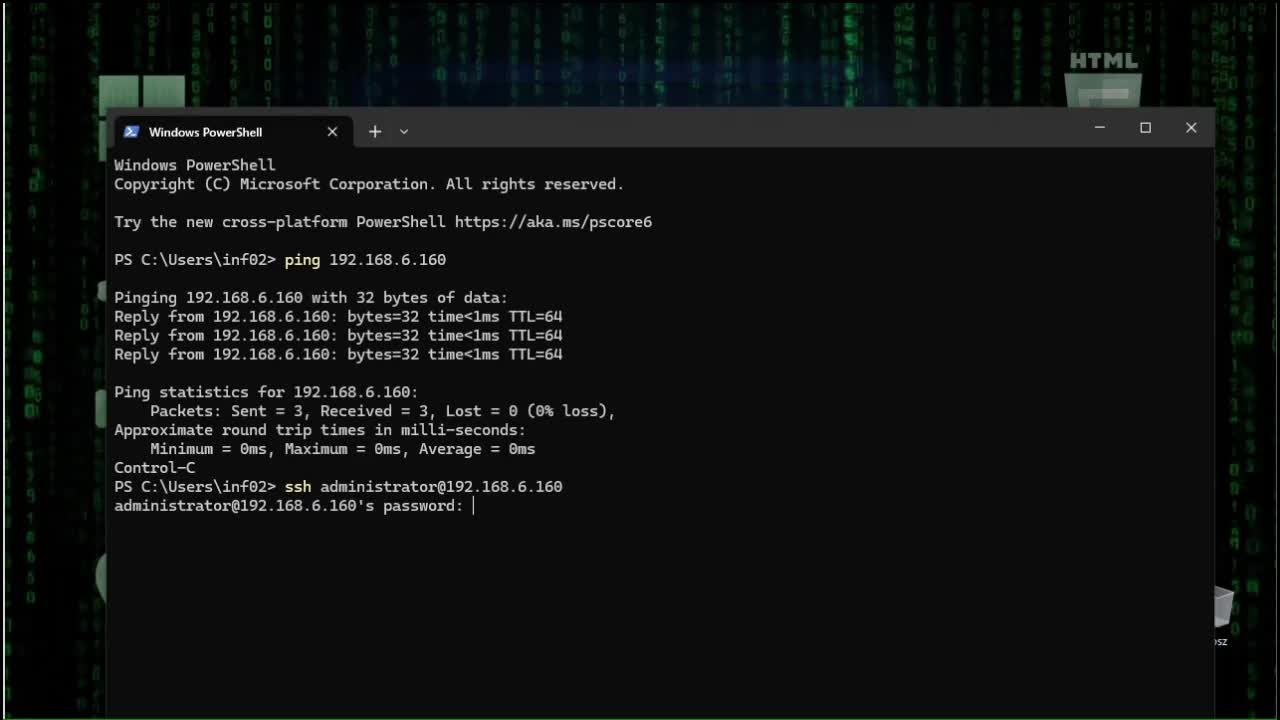Screen dimensions: 1280x720
Task: Close the Windows PowerShell tab
Action: coord(332,132)
